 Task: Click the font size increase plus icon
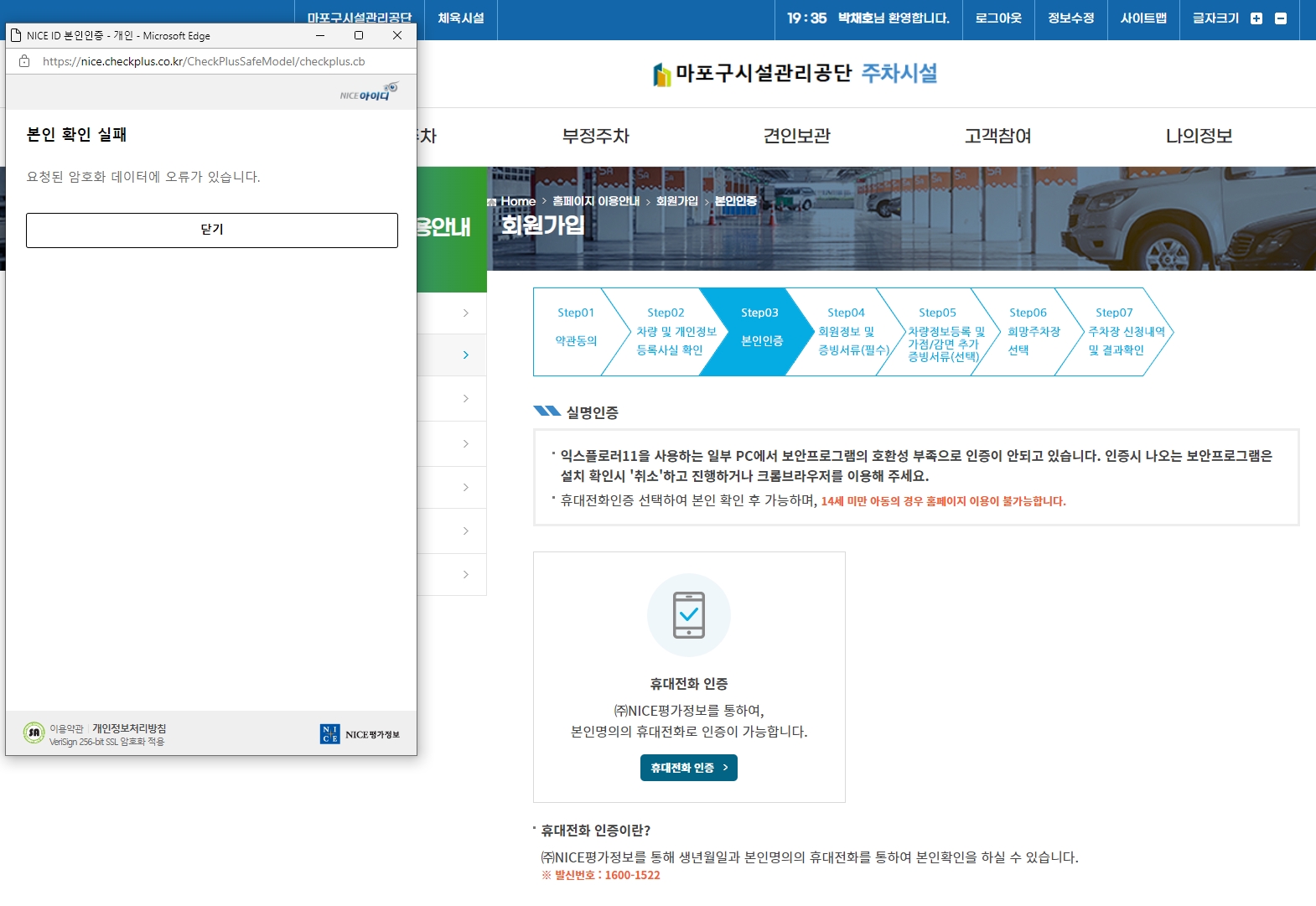pyautogui.click(x=1256, y=18)
